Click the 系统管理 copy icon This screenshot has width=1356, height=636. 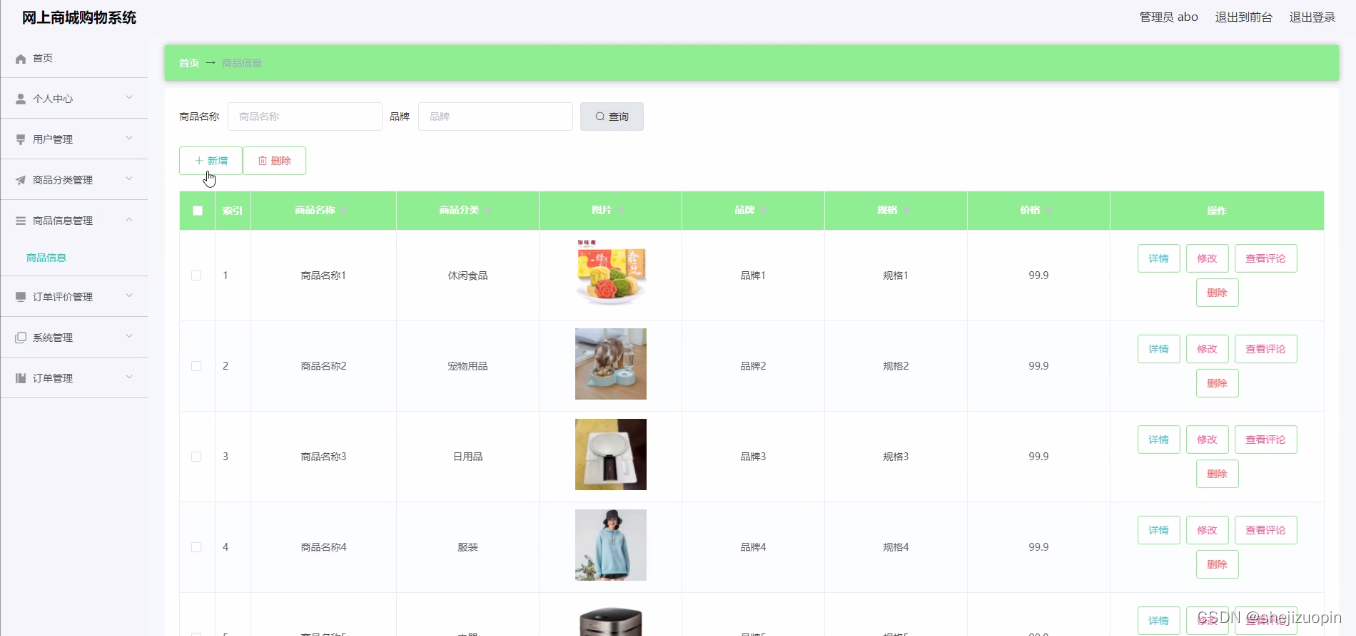(x=21, y=338)
